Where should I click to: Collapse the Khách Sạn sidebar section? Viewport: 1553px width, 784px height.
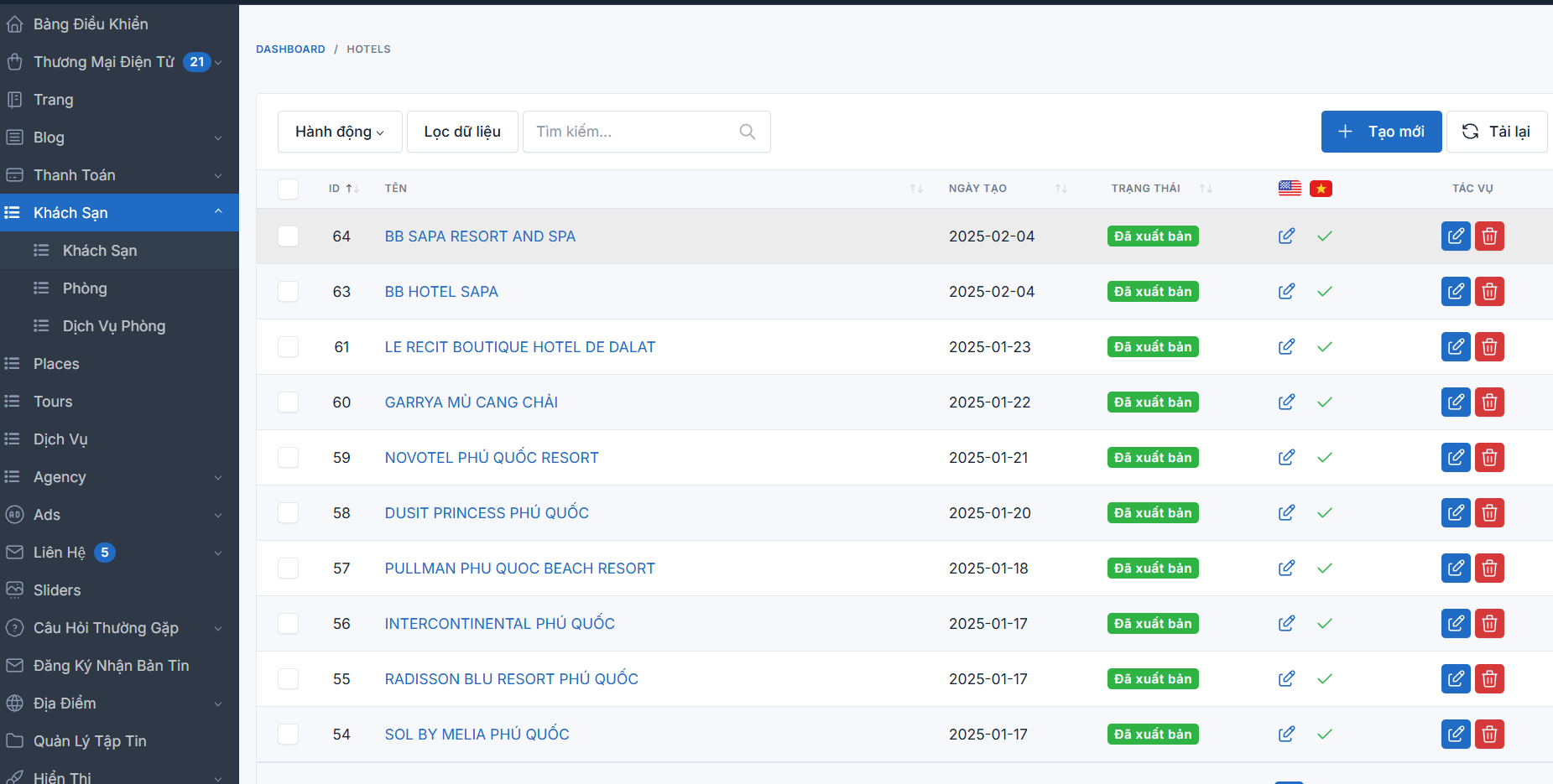(x=119, y=213)
